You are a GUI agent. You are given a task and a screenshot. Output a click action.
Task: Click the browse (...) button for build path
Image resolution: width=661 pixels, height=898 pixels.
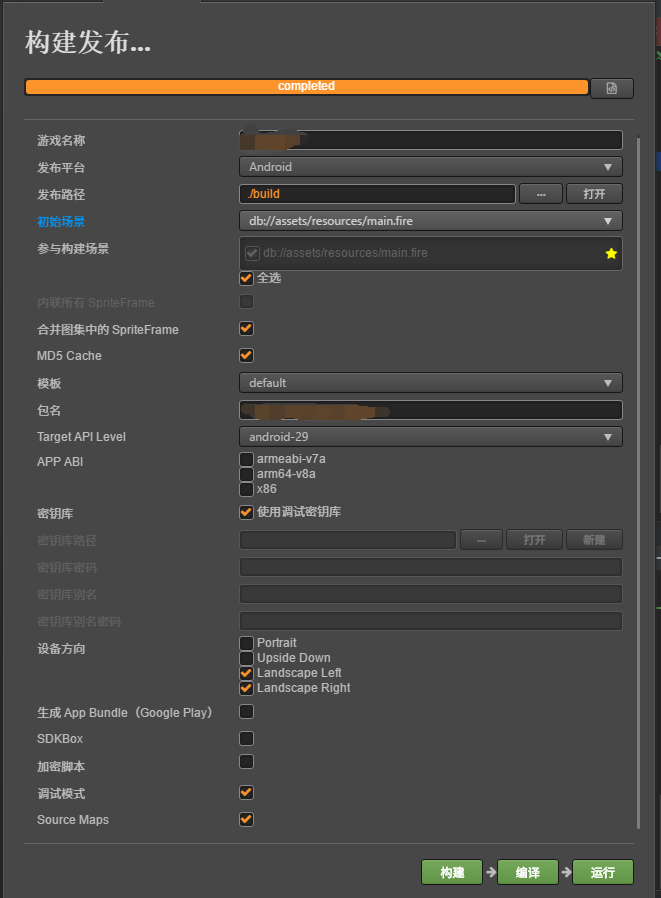click(x=541, y=194)
